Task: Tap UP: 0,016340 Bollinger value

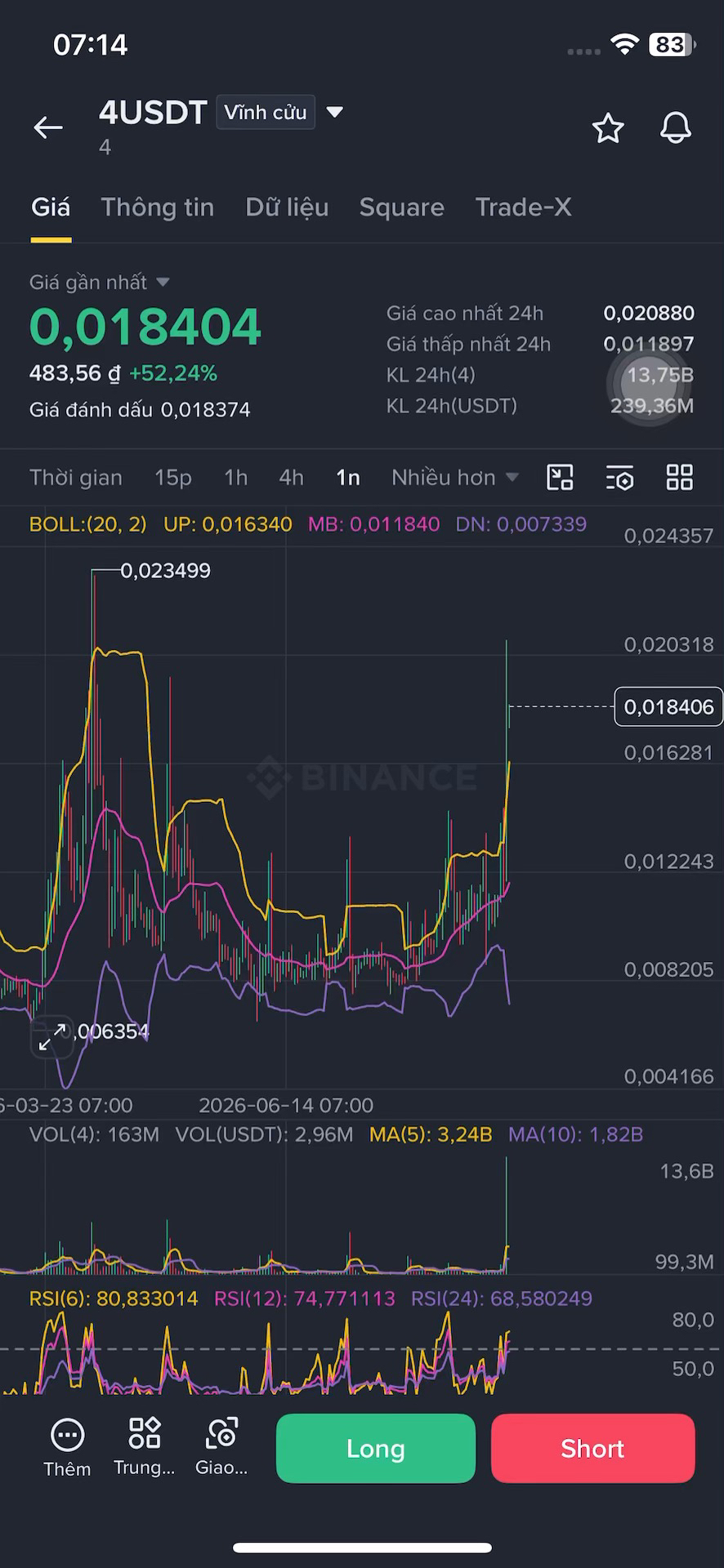Action: pos(228,524)
